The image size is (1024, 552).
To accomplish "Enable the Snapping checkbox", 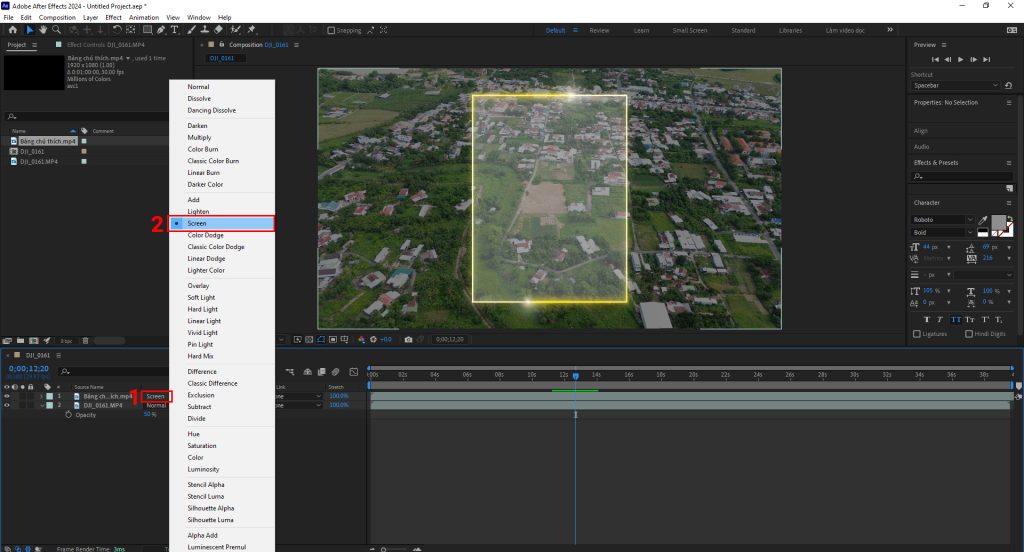I will [331, 31].
